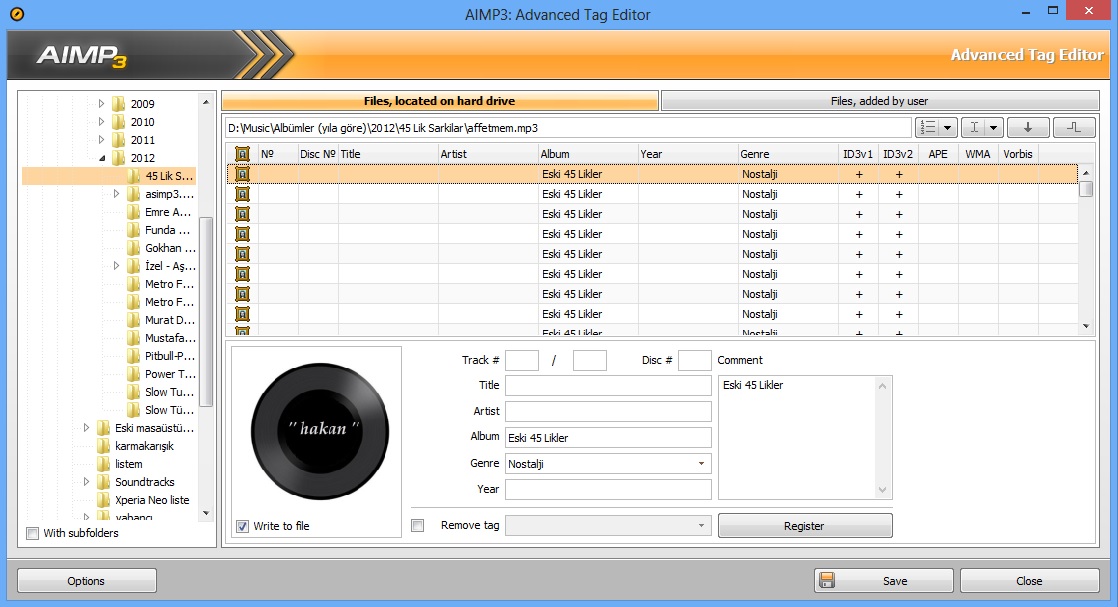
Task: Click the ID3v2 column header
Action: coord(898,154)
